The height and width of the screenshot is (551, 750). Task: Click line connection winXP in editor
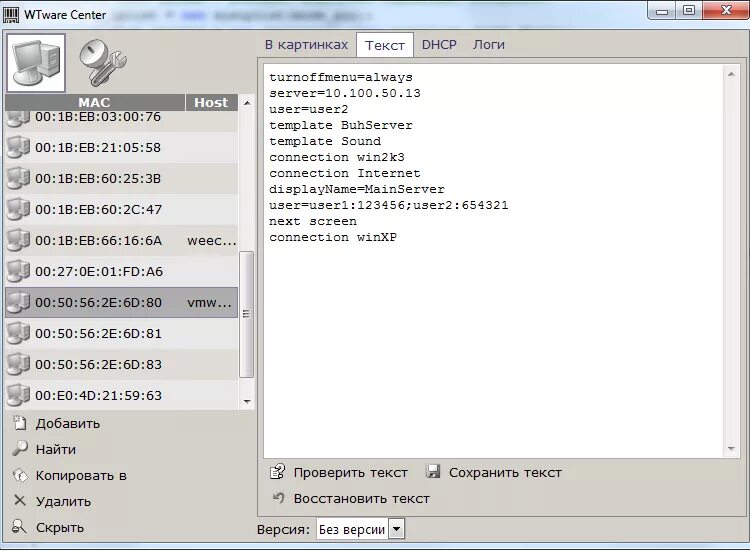[x=333, y=237]
